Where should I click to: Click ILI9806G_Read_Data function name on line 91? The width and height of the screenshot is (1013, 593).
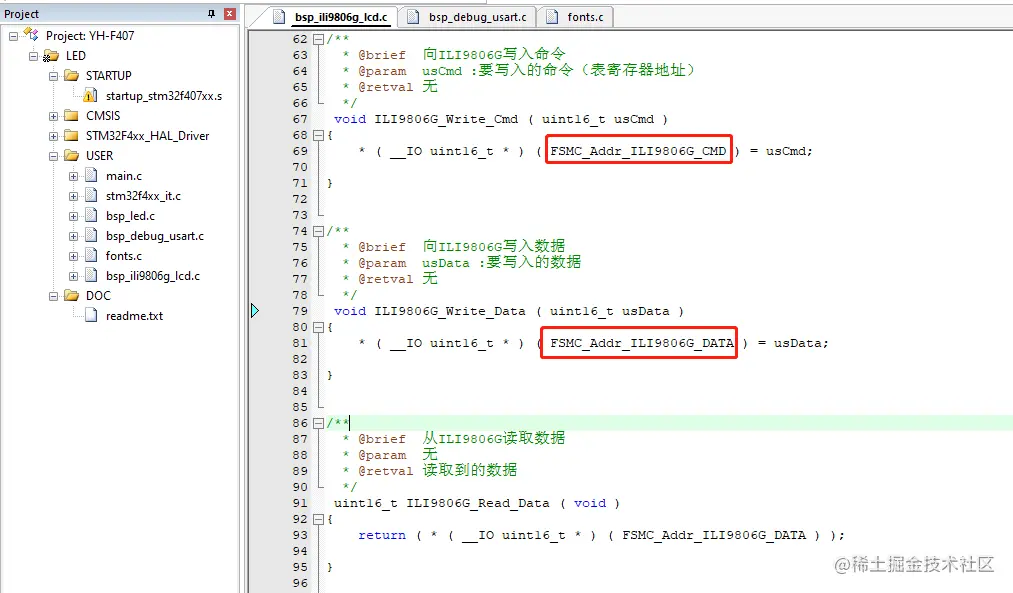(x=477, y=503)
